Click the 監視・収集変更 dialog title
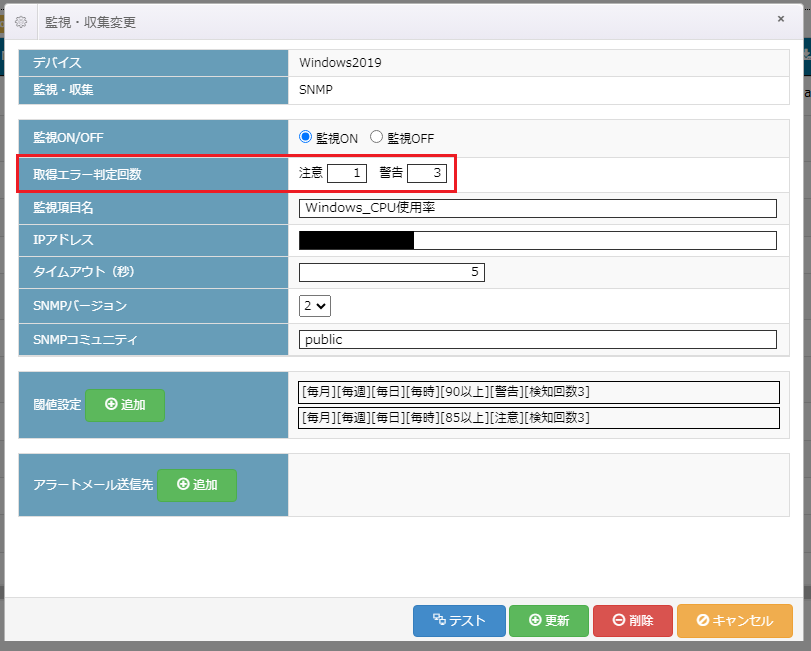 91,22
